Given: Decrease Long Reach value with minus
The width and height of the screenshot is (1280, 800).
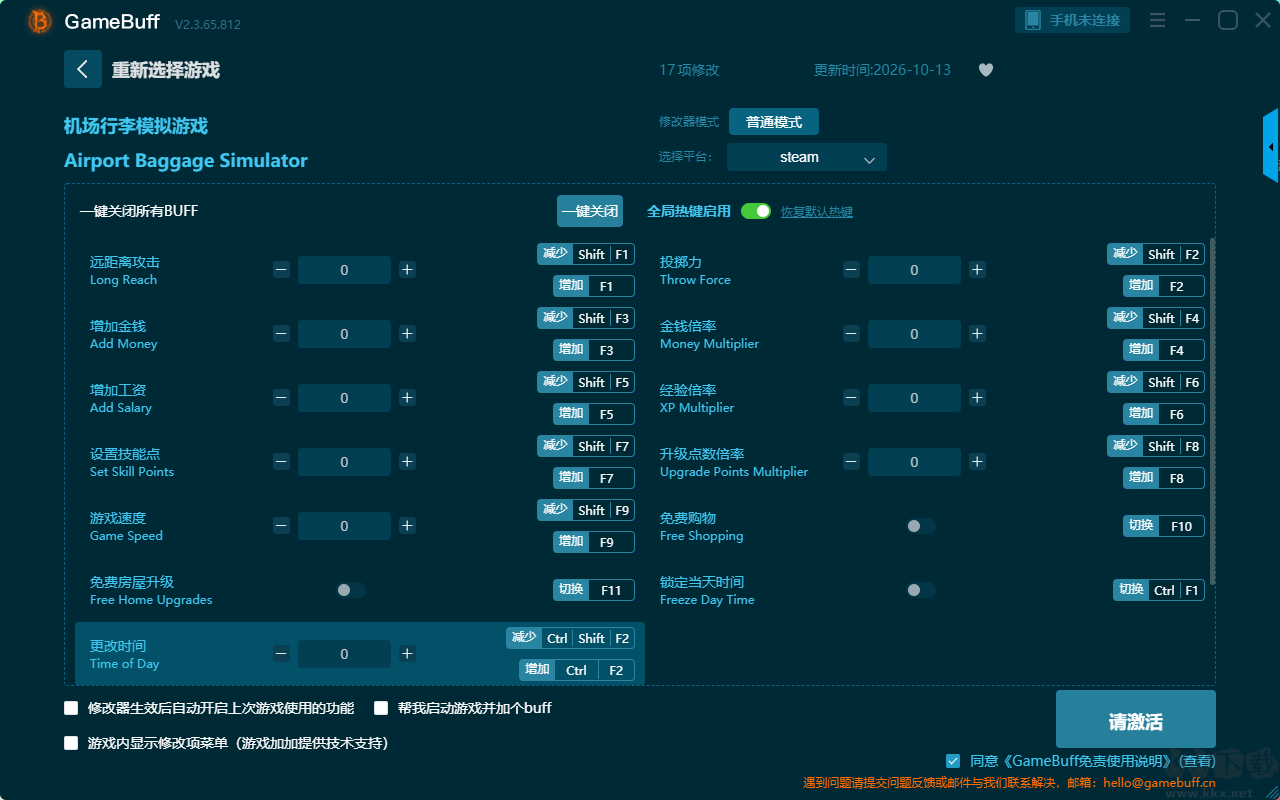Looking at the screenshot, I should [x=282, y=270].
